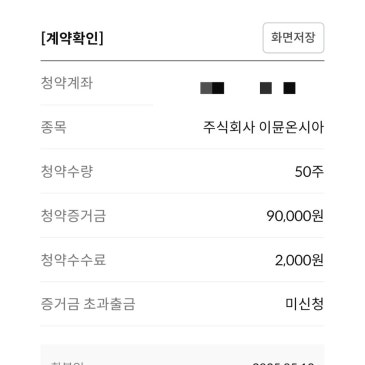Tap the 화면저장 button
This screenshot has height=365, width=365.
tap(293, 38)
